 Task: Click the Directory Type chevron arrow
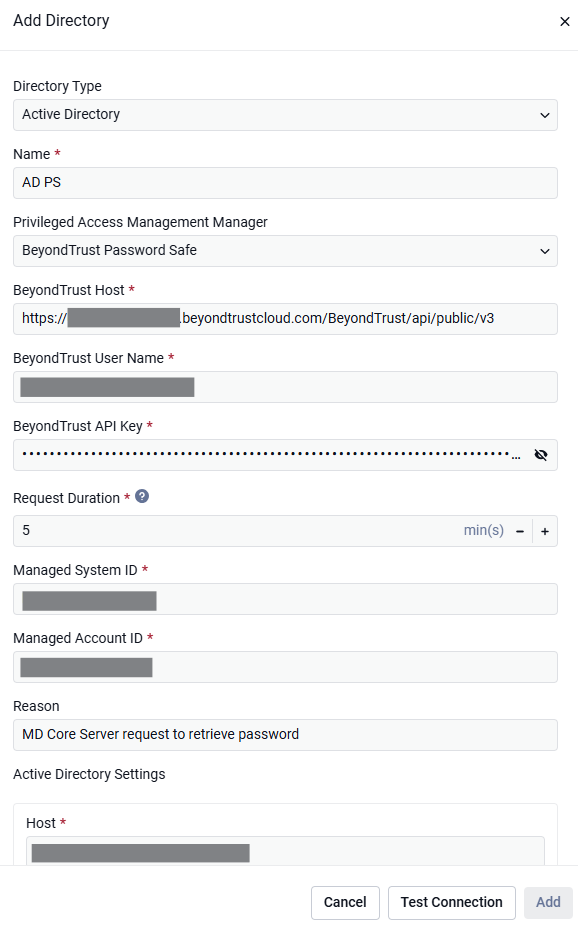tap(545, 115)
